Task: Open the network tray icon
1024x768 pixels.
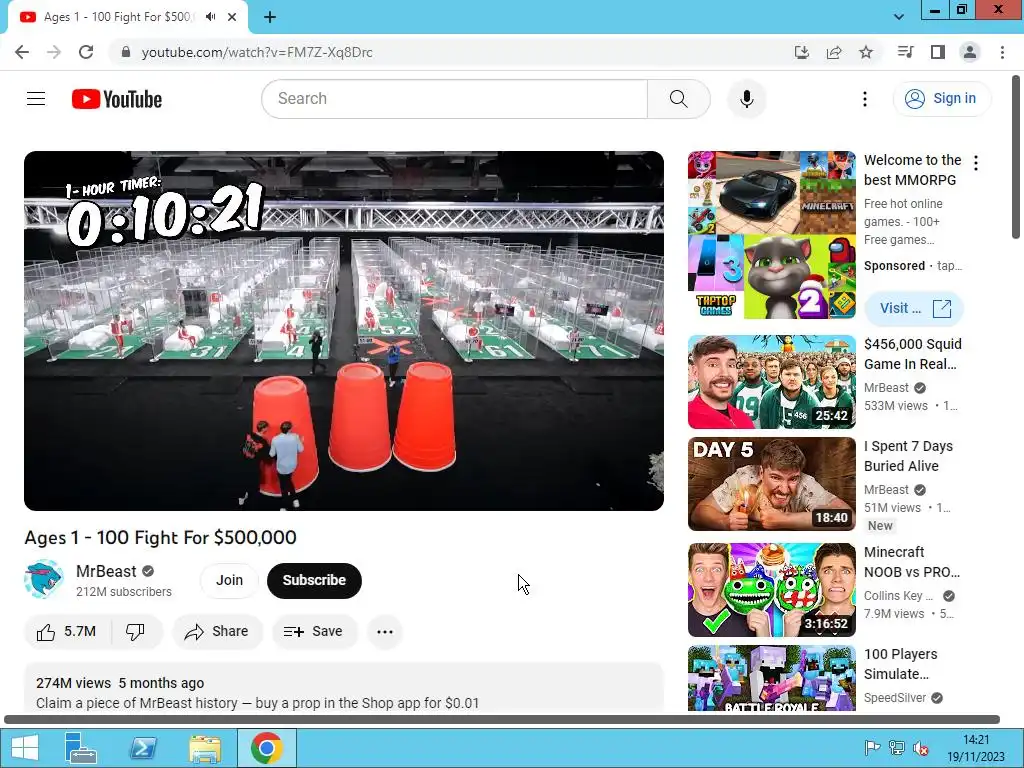Action: click(897, 748)
